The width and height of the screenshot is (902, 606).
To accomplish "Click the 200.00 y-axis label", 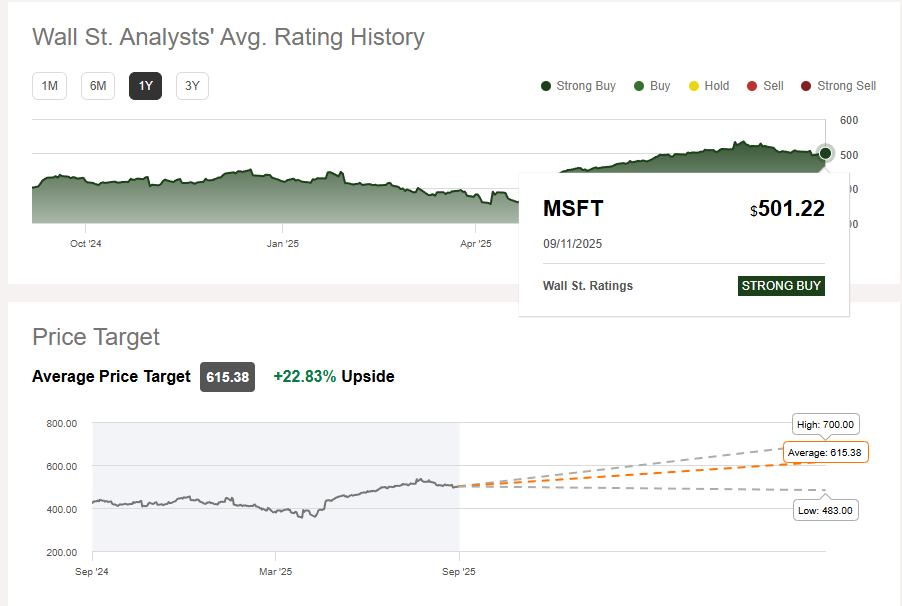I will tap(62, 552).
